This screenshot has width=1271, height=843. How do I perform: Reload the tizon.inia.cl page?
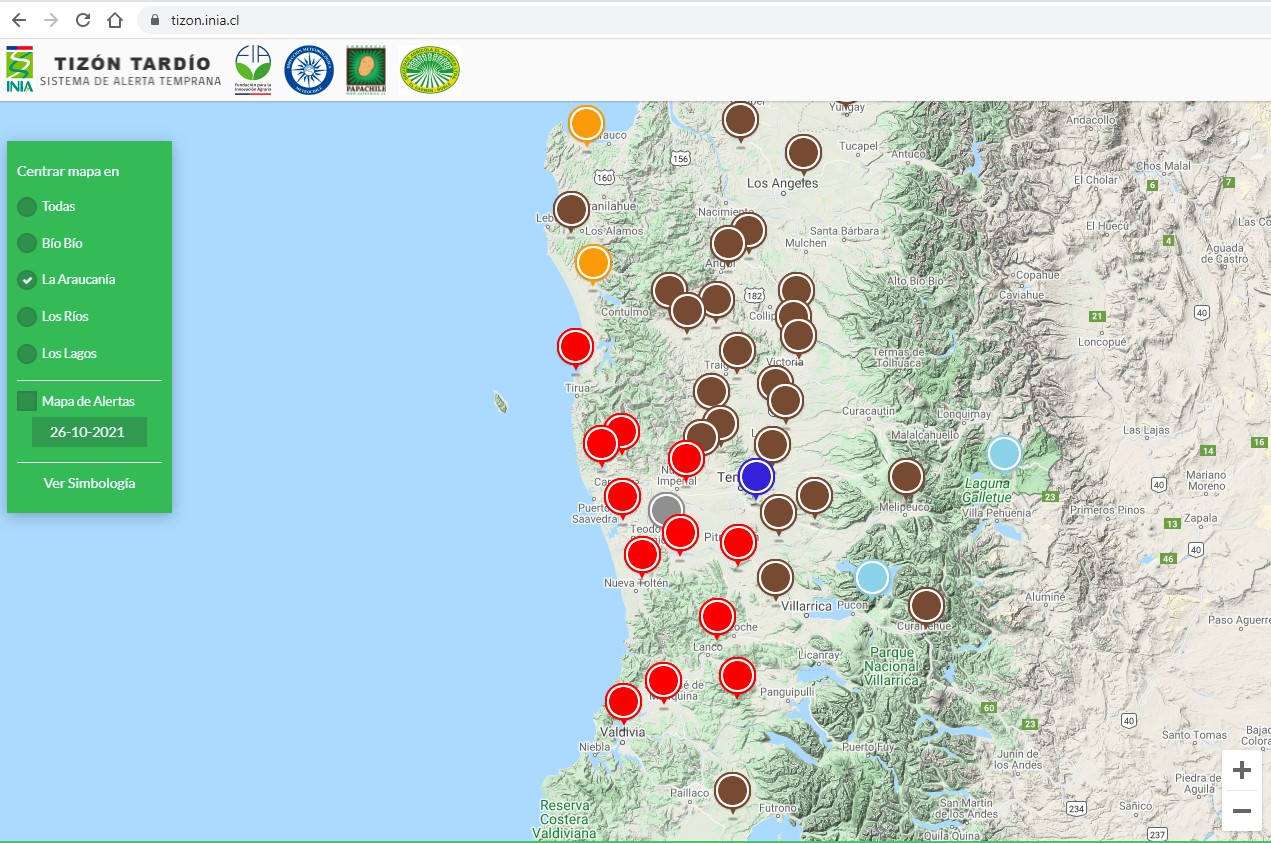tap(83, 20)
